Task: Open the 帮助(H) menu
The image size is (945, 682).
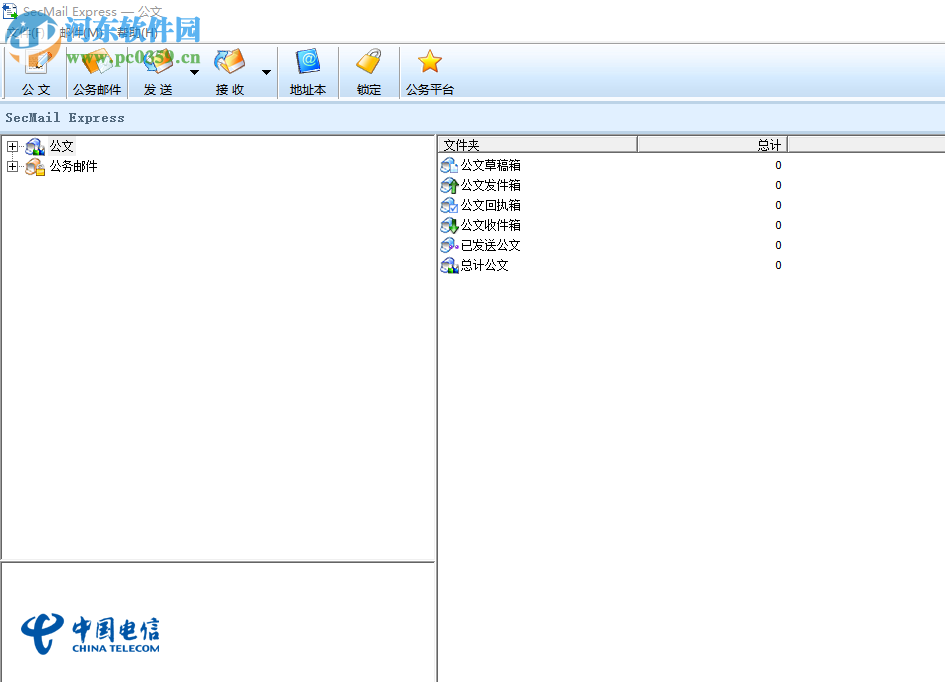Action: (x=137, y=32)
